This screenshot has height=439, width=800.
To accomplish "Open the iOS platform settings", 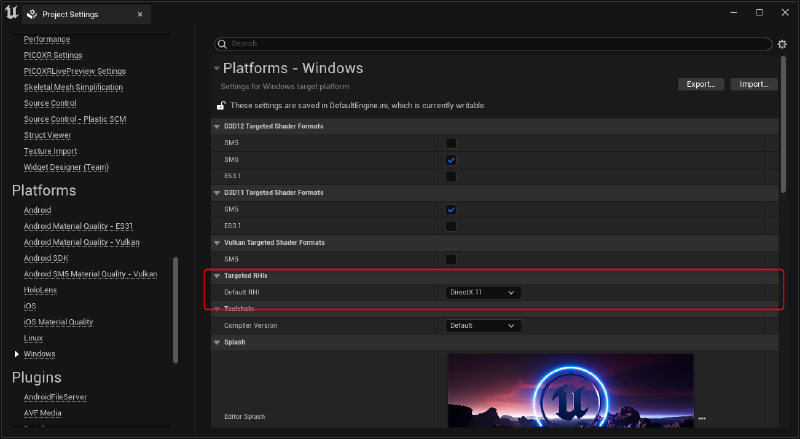I will click(30, 306).
